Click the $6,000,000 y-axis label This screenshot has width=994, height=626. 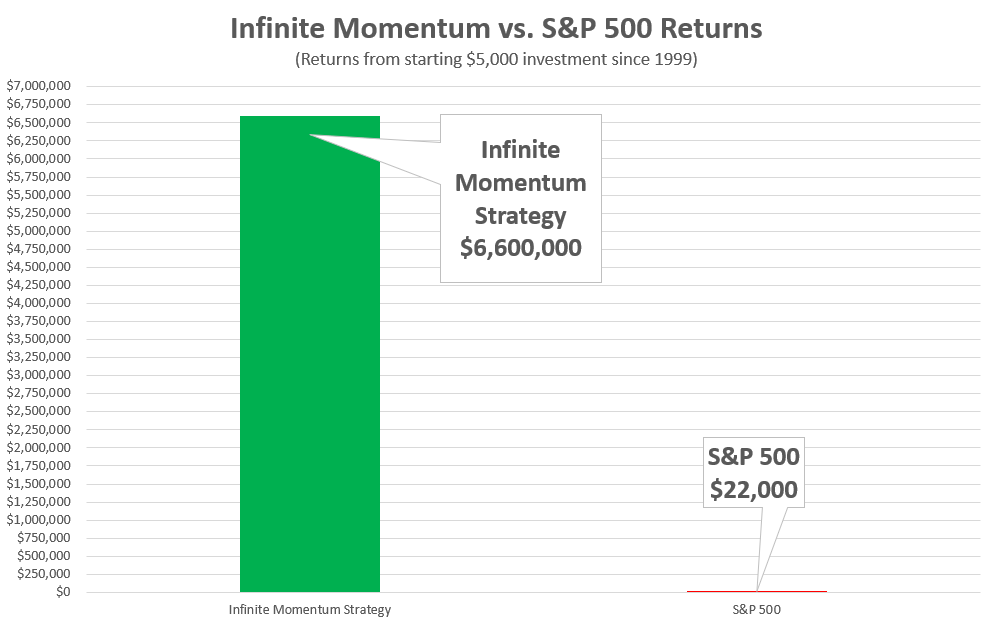click(x=39, y=158)
